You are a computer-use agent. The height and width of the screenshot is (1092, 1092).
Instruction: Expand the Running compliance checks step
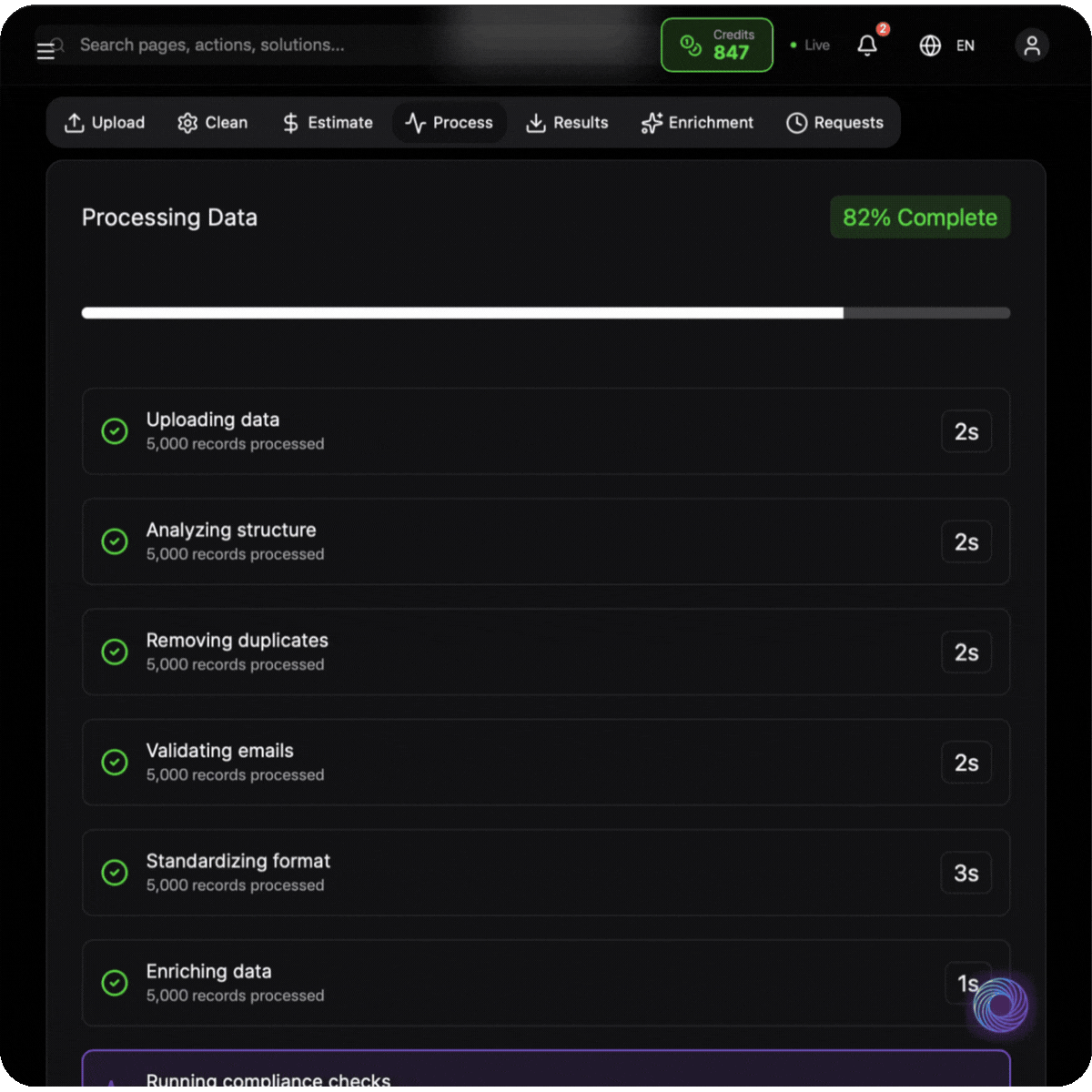click(546, 1074)
